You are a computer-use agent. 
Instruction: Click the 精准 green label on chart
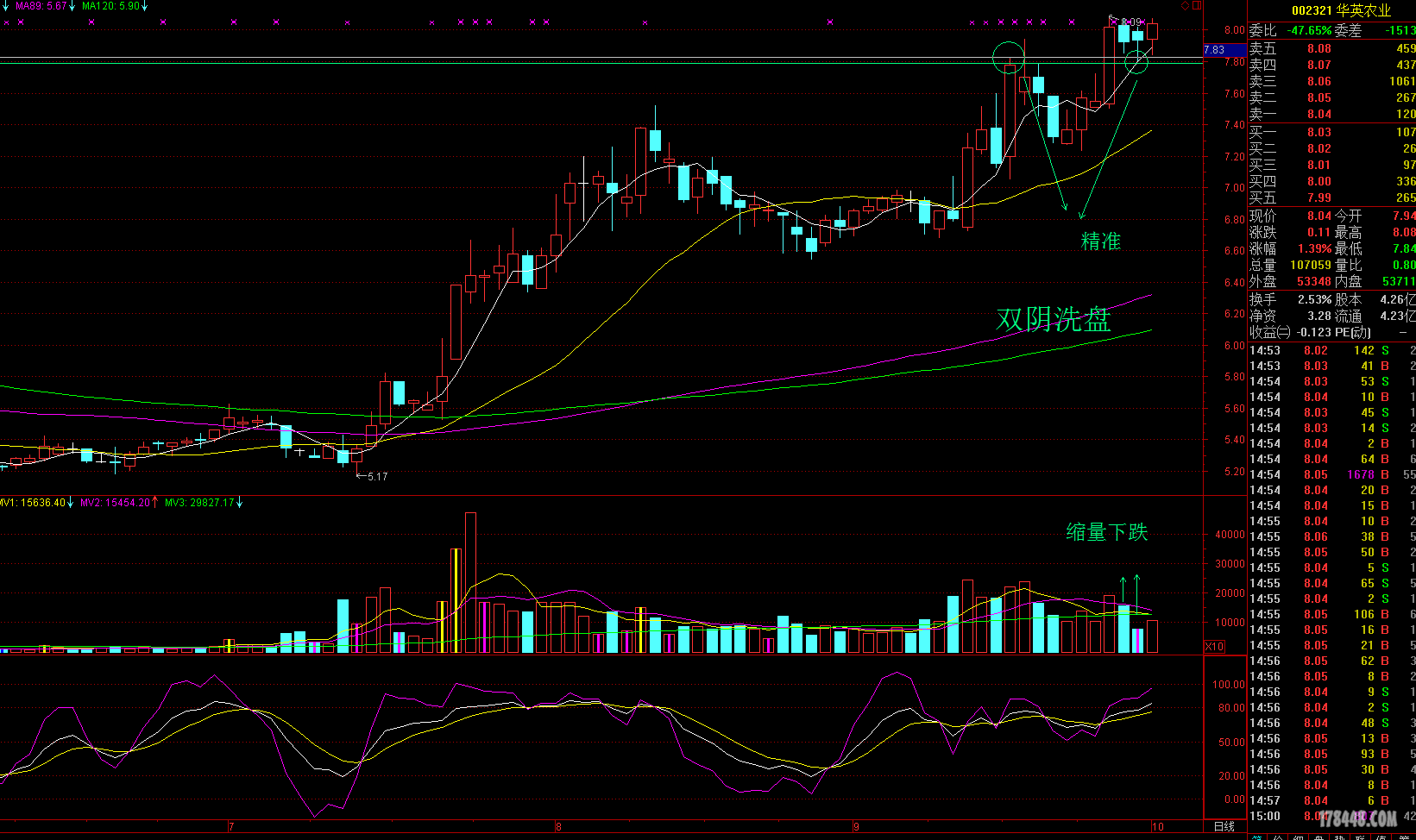(1101, 241)
